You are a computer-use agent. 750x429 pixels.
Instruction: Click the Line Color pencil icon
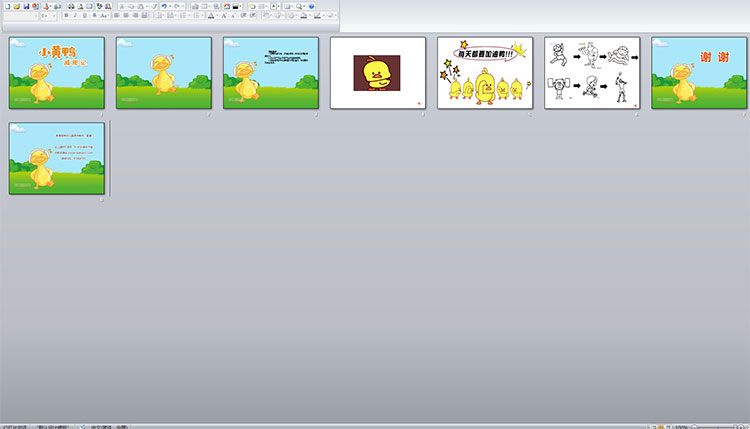click(317, 15)
